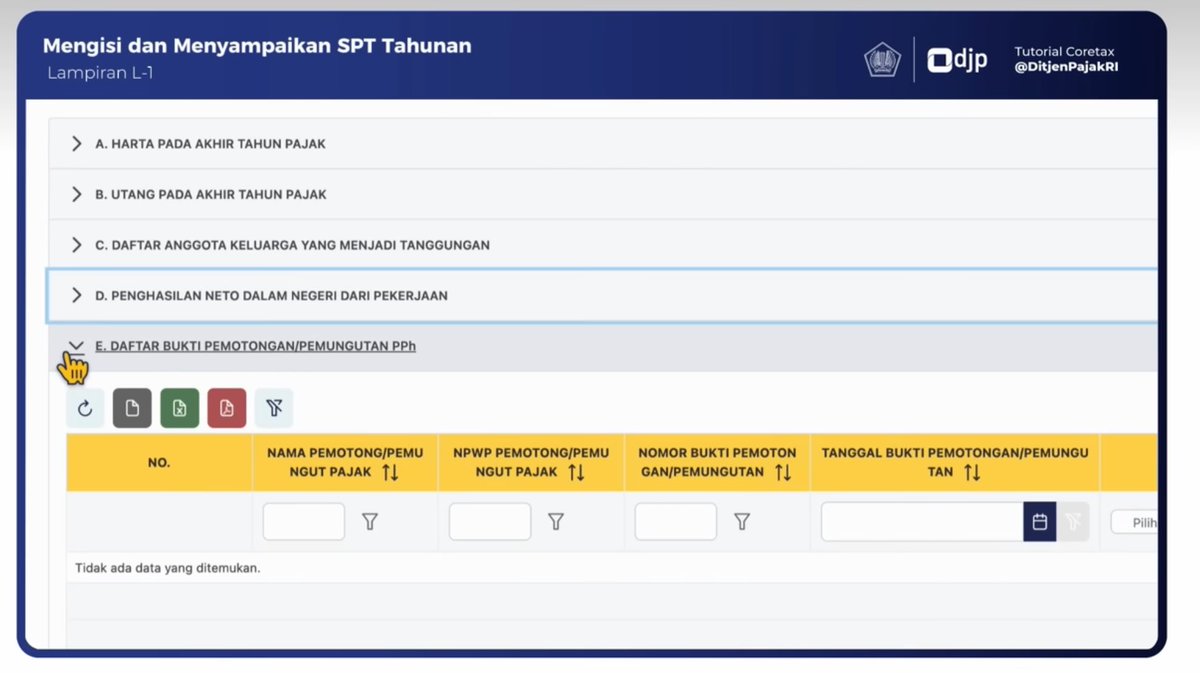Viewport: 1200px width, 673px height.
Task: Click the clear-filter funnel icon in the toolbar
Action: tap(273, 407)
